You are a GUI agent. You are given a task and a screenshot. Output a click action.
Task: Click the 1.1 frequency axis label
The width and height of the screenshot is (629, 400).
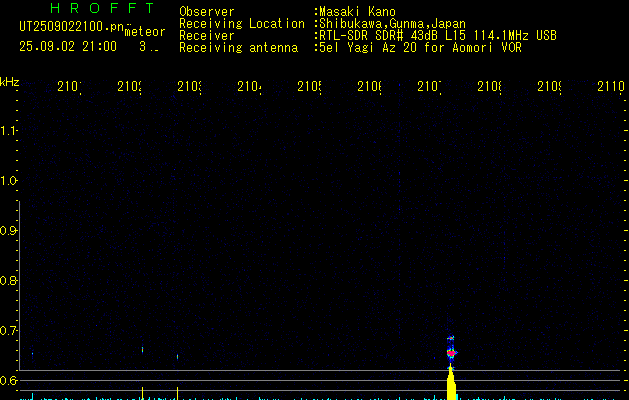point(7,130)
